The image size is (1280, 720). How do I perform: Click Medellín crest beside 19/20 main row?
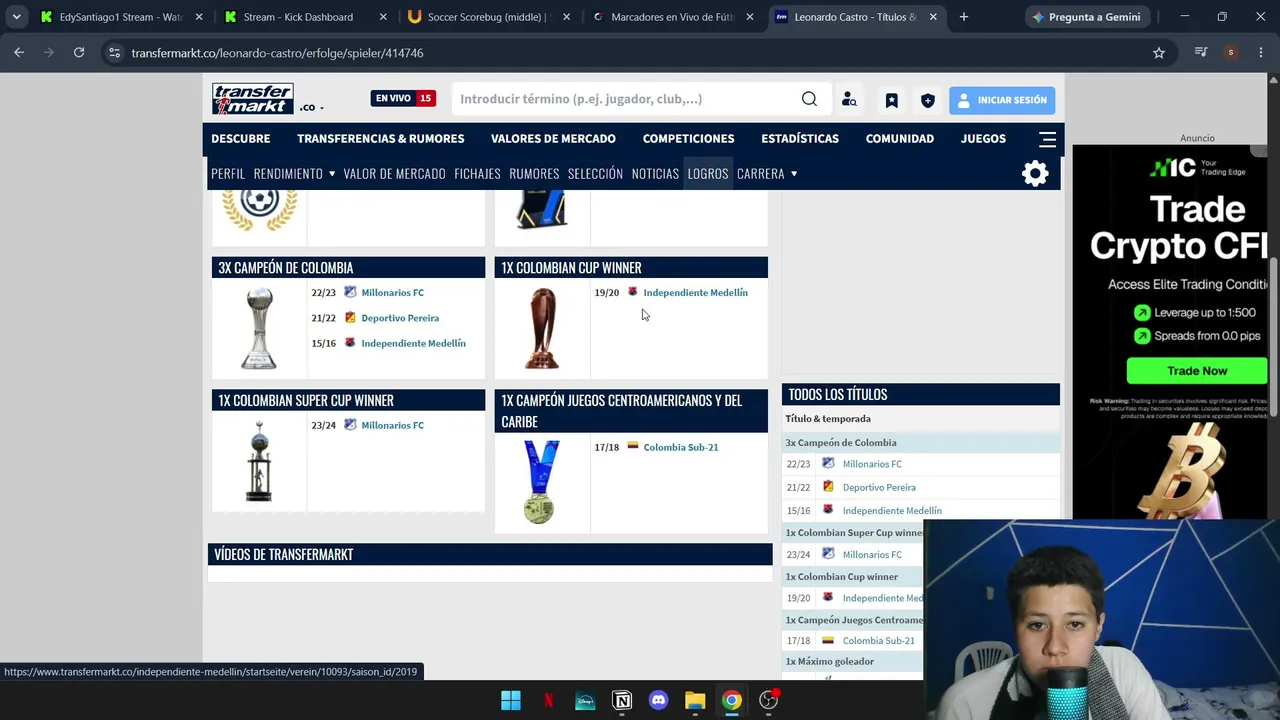[x=632, y=292]
